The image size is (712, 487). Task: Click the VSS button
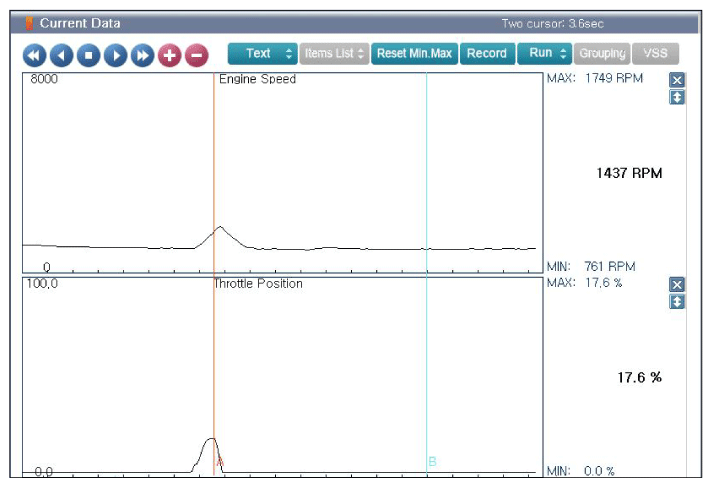coord(655,54)
